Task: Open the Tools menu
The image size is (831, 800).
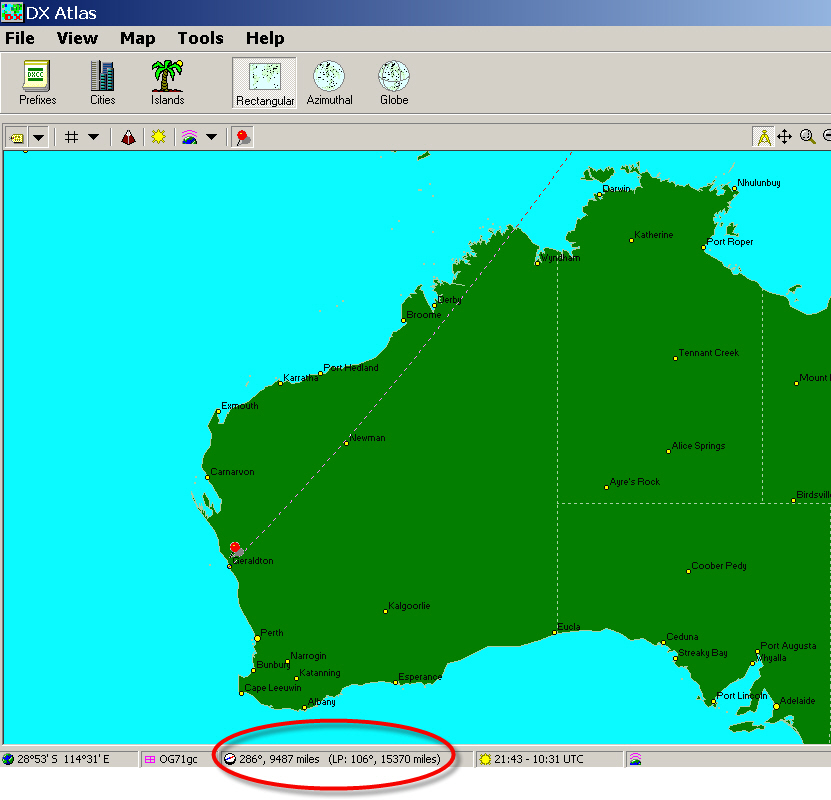Action: click(x=200, y=38)
